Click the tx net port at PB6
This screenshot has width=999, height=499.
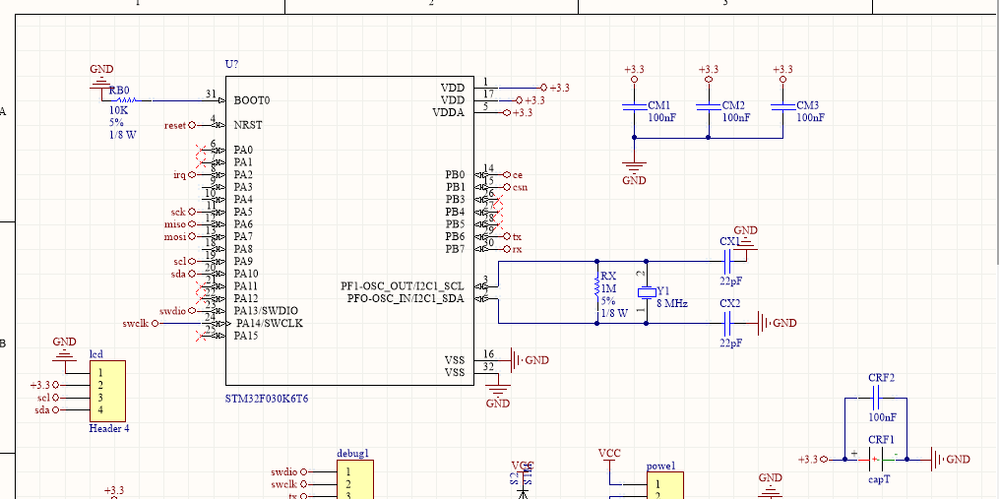click(513, 236)
